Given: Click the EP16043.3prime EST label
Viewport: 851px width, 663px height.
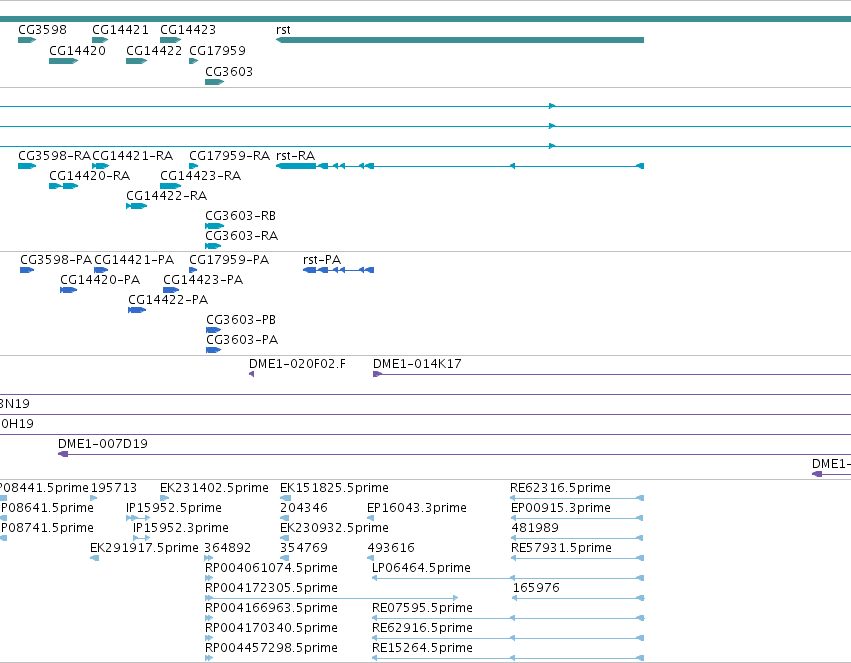Looking at the screenshot, I should (417, 508).
